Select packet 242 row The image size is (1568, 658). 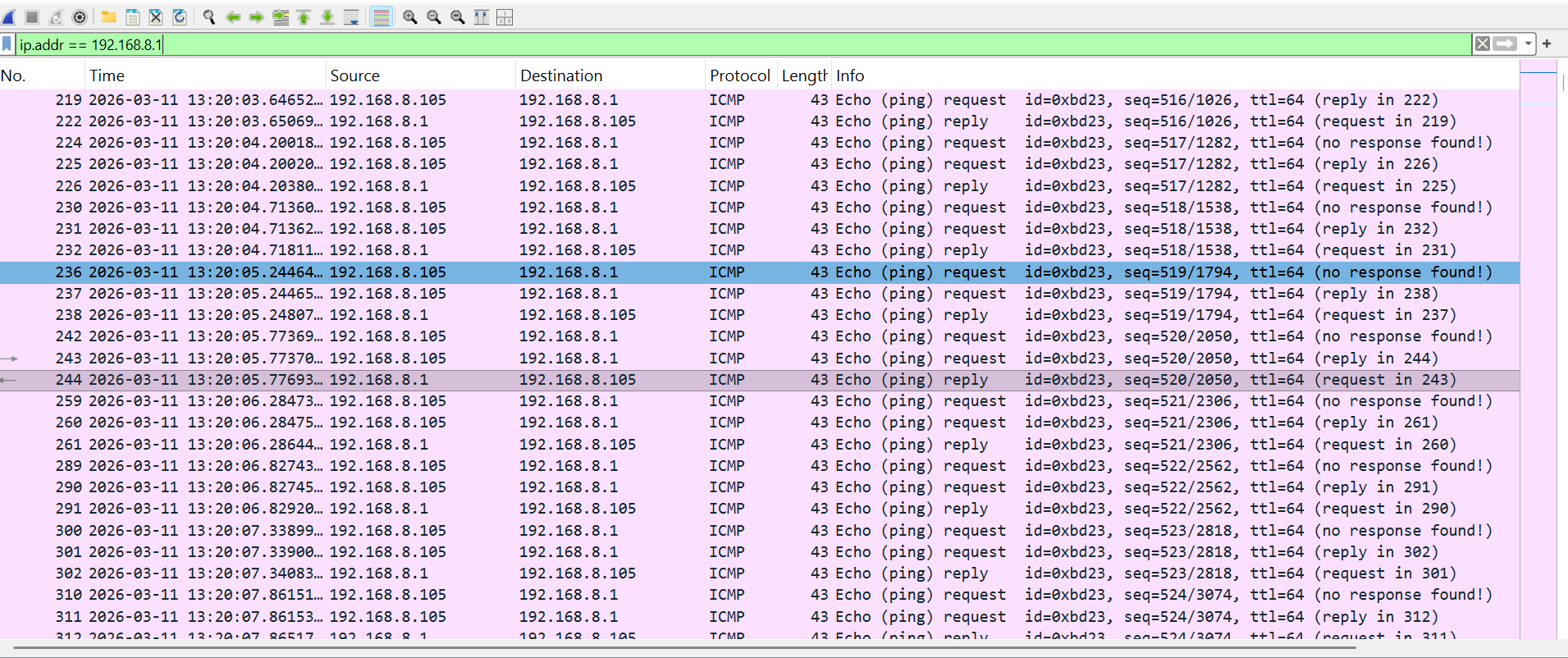click(x=760, y=336)
